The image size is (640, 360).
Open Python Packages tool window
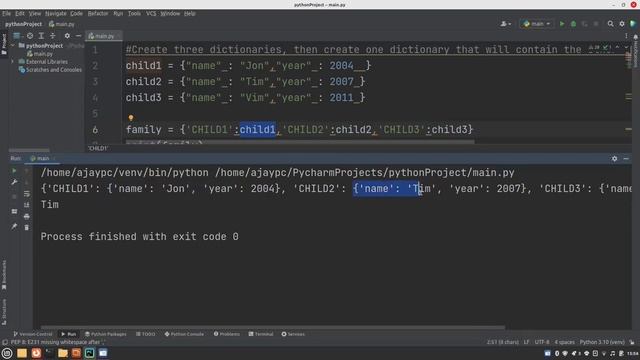(x=105, y=334)
